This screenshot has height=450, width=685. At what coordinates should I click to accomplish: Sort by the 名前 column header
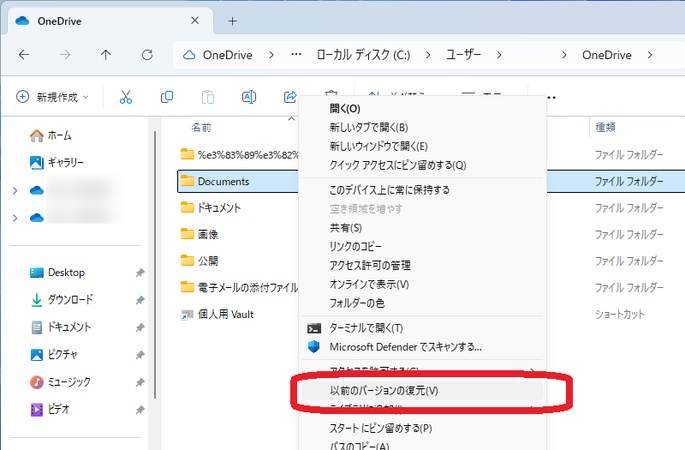point(201,128)
